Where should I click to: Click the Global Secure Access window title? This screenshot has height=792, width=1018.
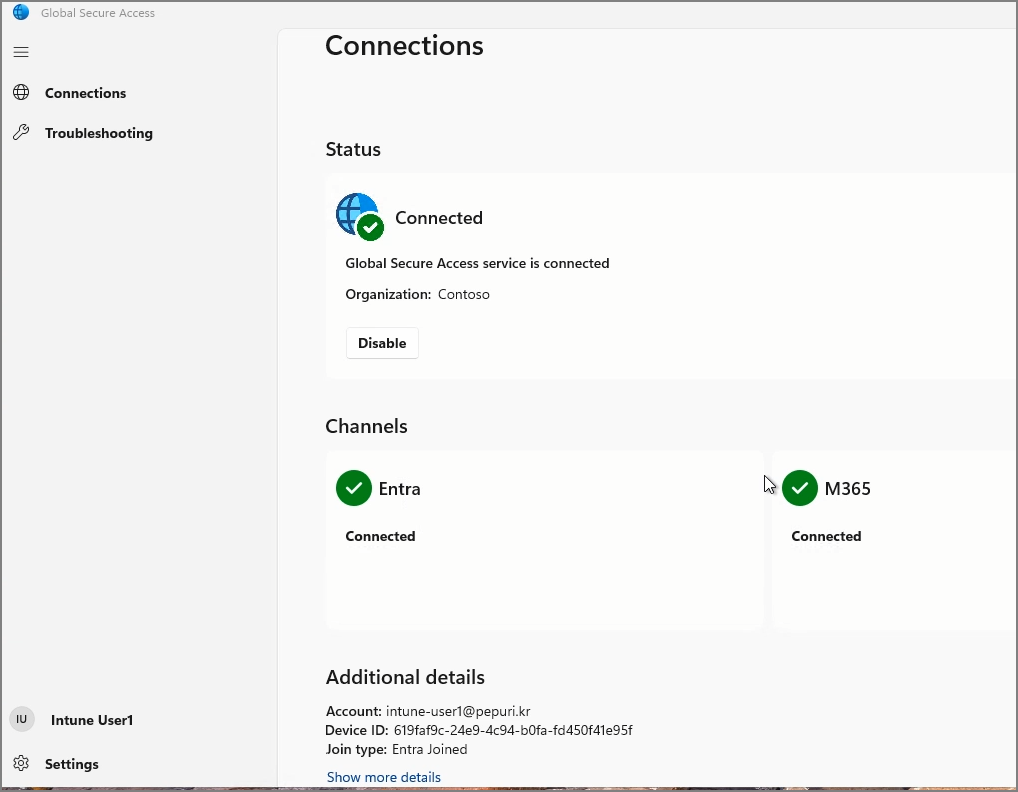point(98,12)
